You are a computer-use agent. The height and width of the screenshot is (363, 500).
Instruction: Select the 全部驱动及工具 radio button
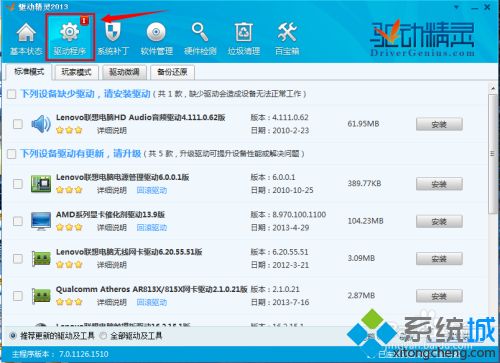(x=103, y=336)
